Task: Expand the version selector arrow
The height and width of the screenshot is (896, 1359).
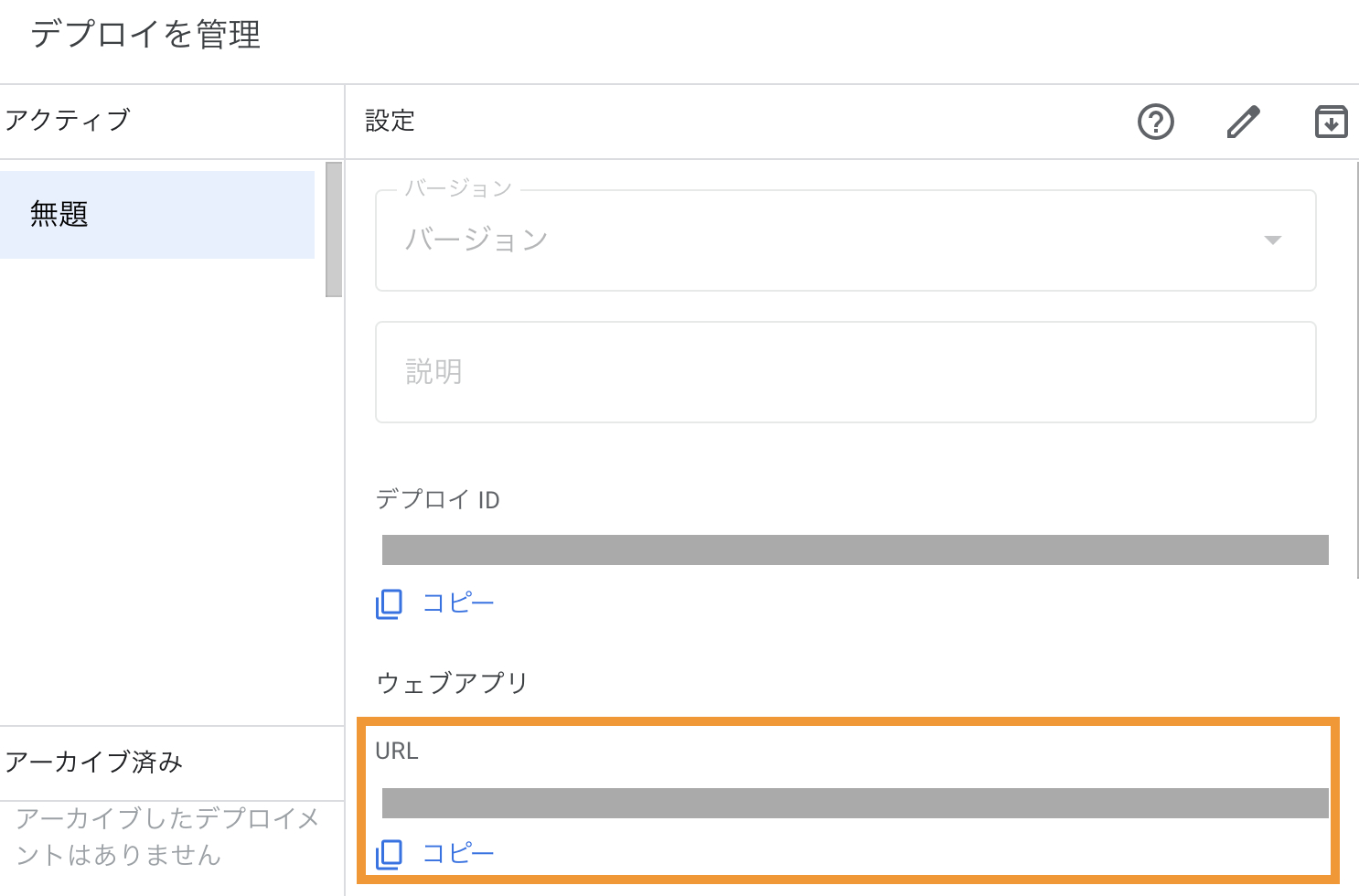Action: [x=1272, y=240]
